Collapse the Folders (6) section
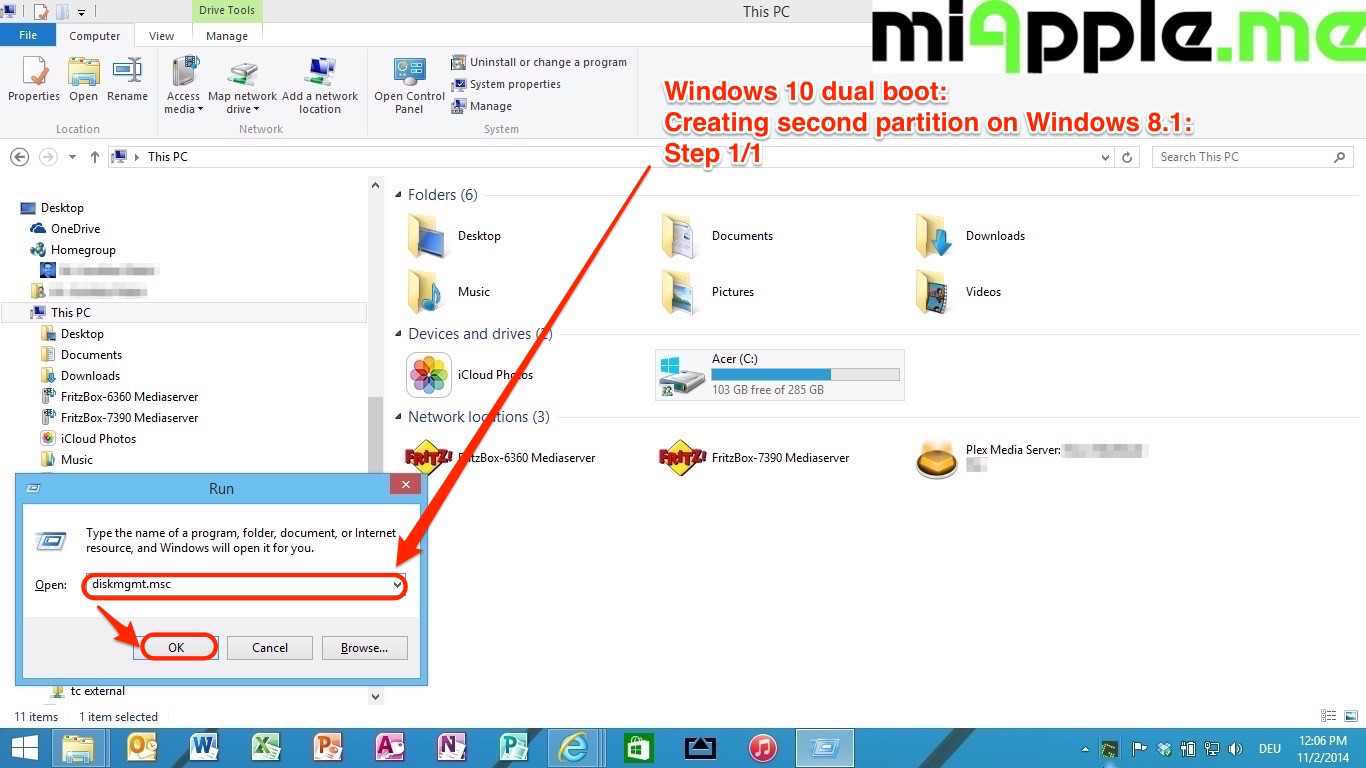 [398, 195]
